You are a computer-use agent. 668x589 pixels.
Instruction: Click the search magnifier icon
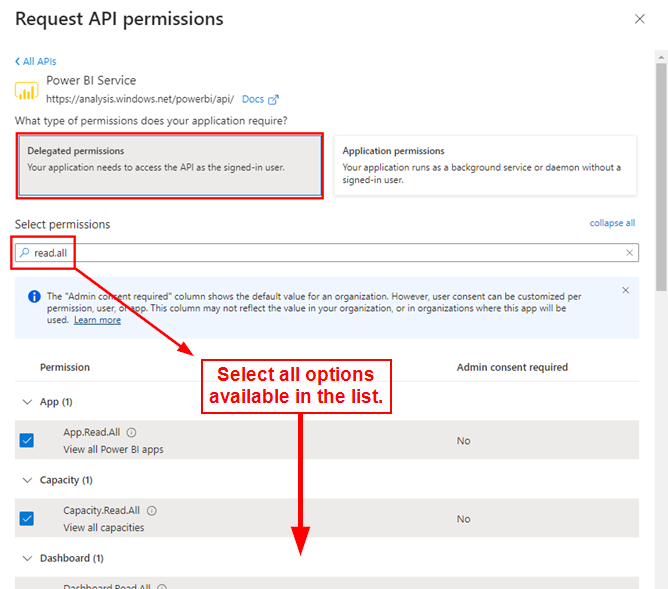pyautogui.click(x=25, y=253)
